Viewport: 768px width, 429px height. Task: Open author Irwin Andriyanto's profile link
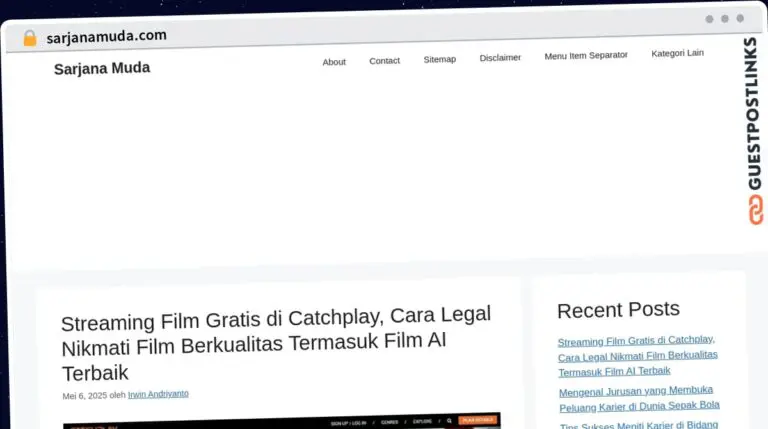[158, 394]
